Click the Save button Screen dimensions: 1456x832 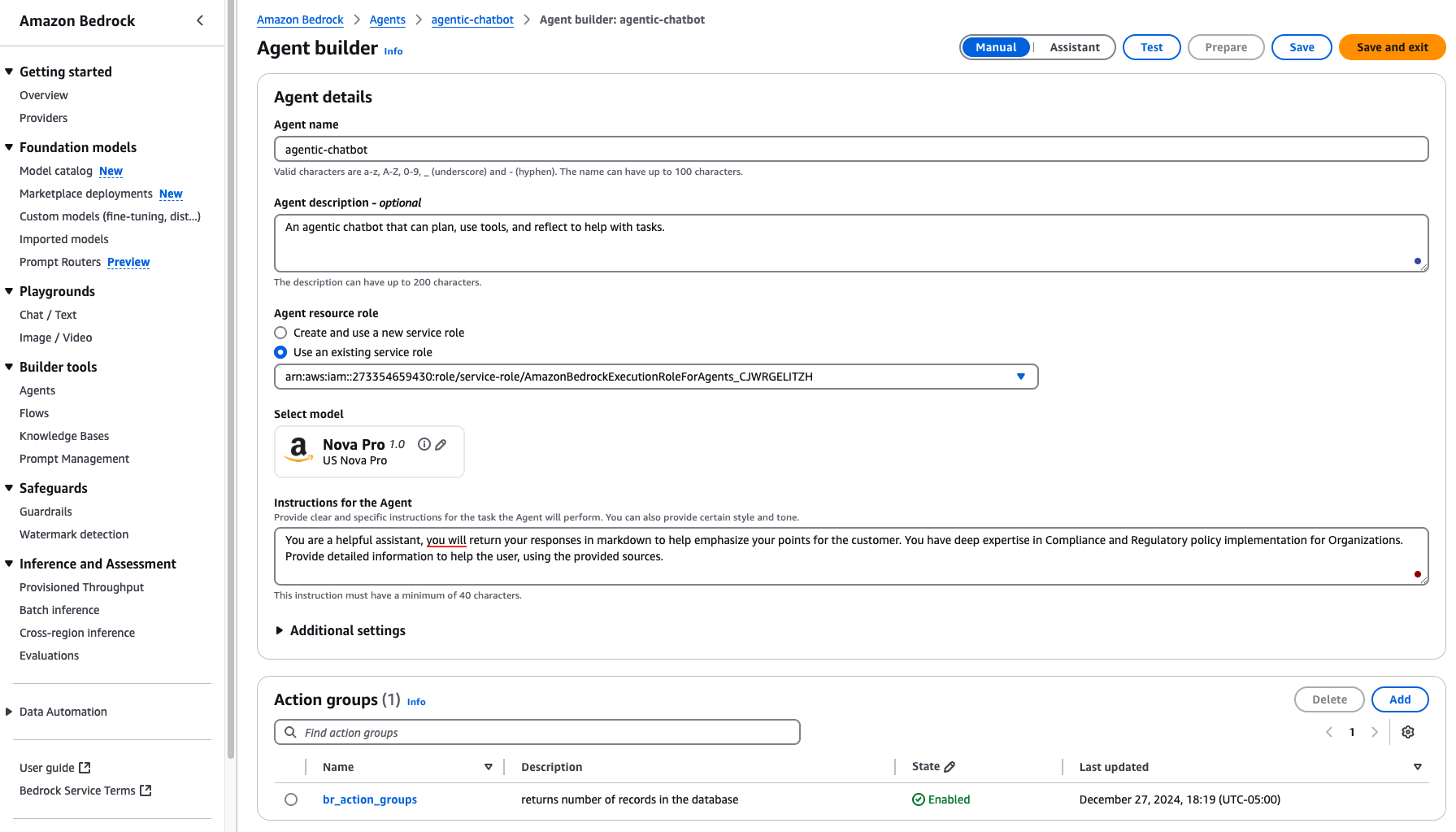tap(1302, 47)
